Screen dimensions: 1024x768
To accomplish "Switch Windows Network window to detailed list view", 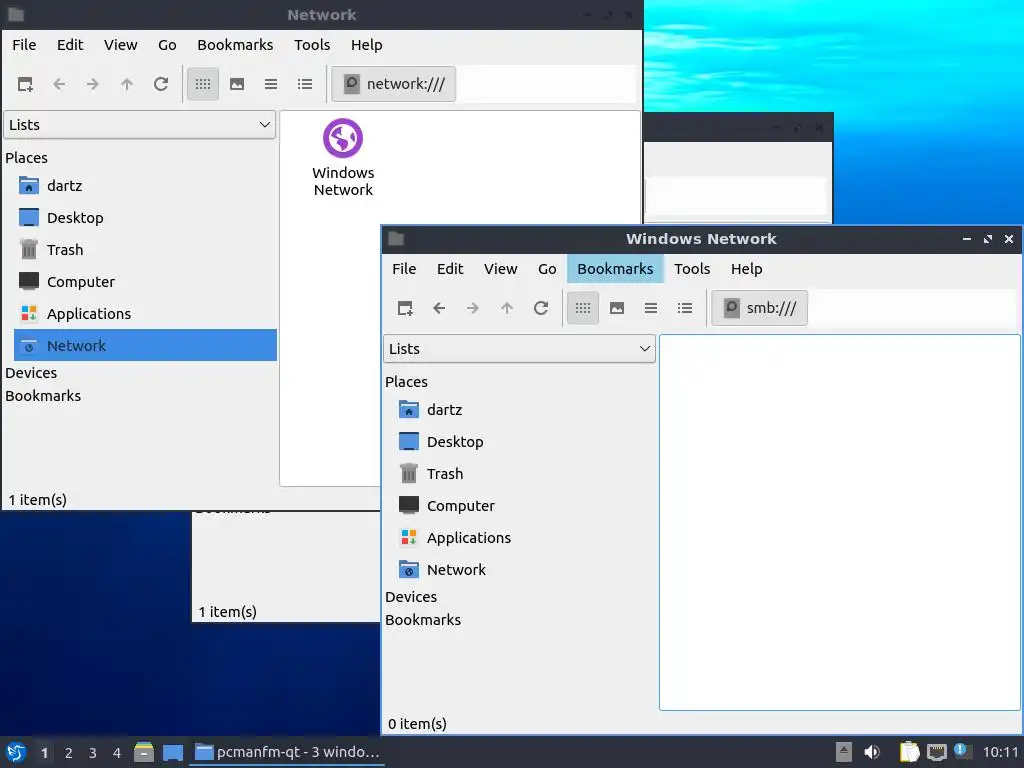I will tap(685, 308).
